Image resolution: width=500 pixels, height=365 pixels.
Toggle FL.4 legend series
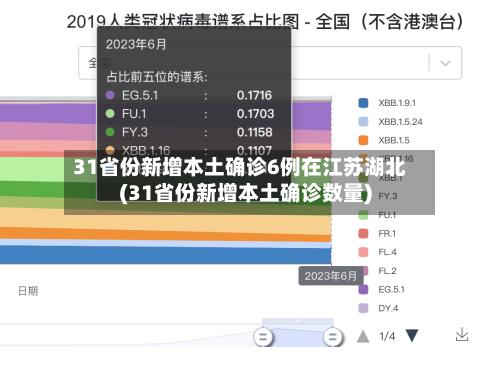[377, 252]
